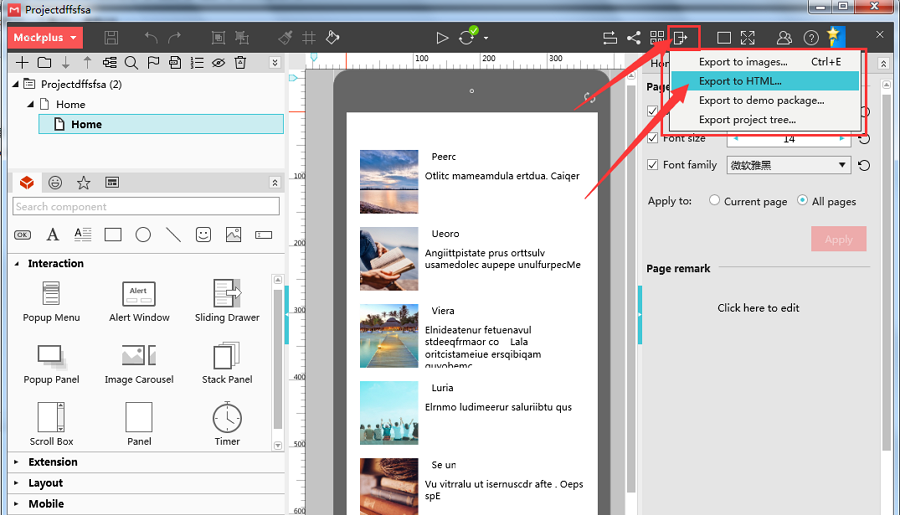The width and height of the screenshot is (900, 515).
Task: Select the Alert Window component
Action: [139, 301]
